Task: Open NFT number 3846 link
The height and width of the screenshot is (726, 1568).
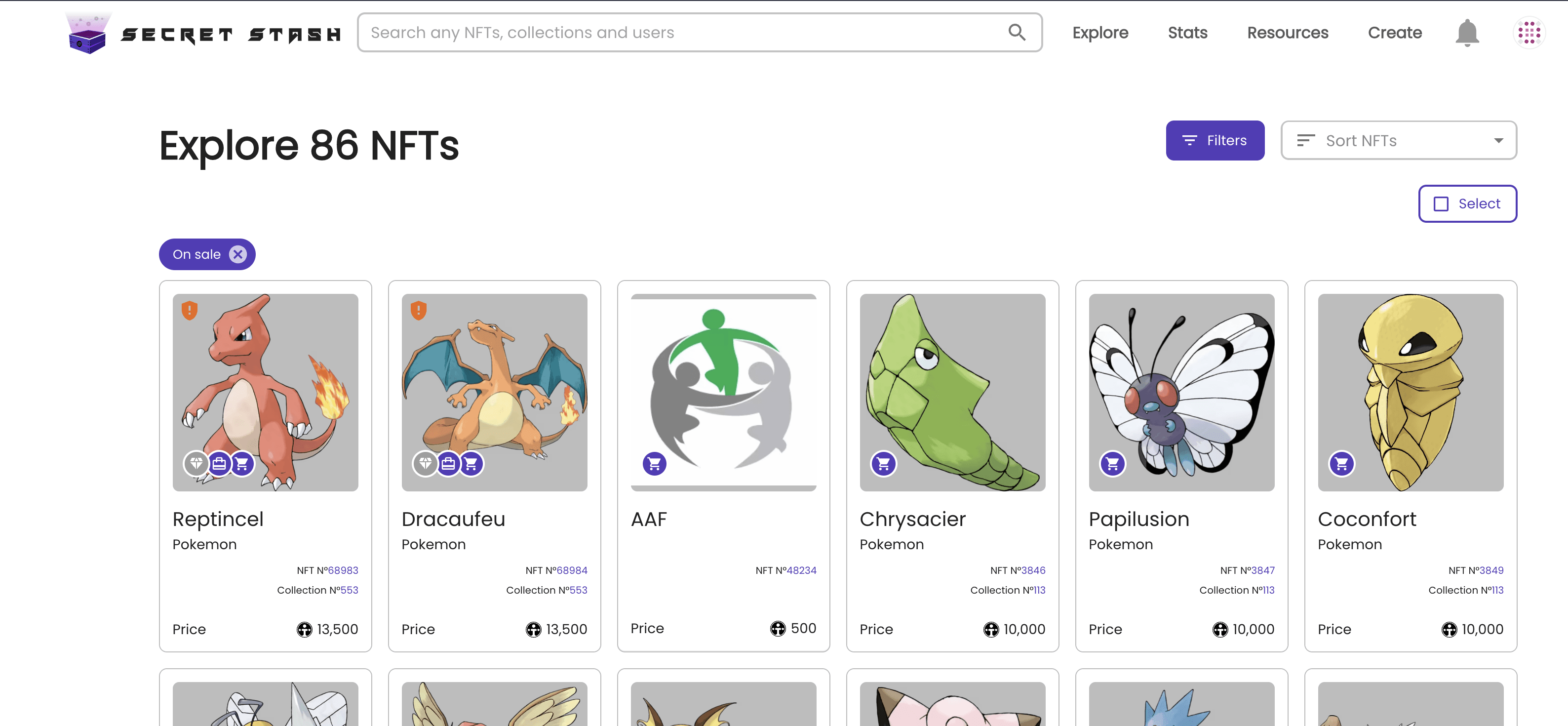Action: coord(1033,571)
